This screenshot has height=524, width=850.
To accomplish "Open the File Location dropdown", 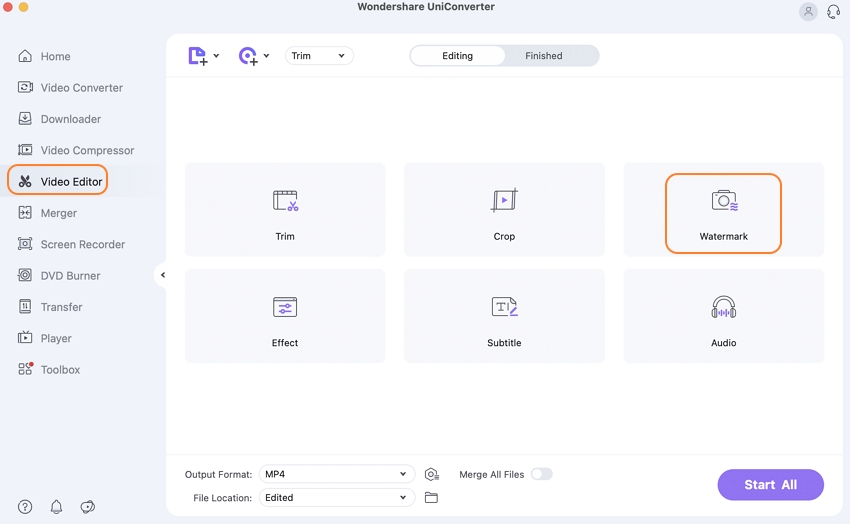I will pyautogui.click(x=336, y=497).
